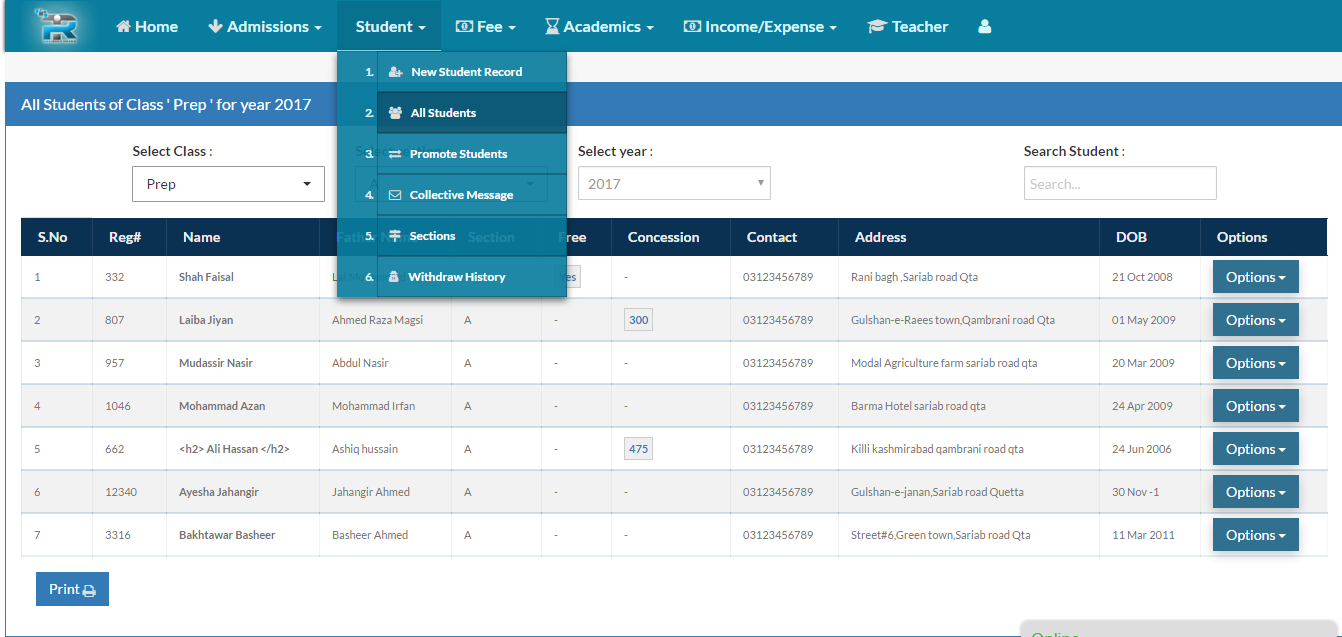Click the 300 concession badge
The image size is (1342, 637).
[638, 320]
